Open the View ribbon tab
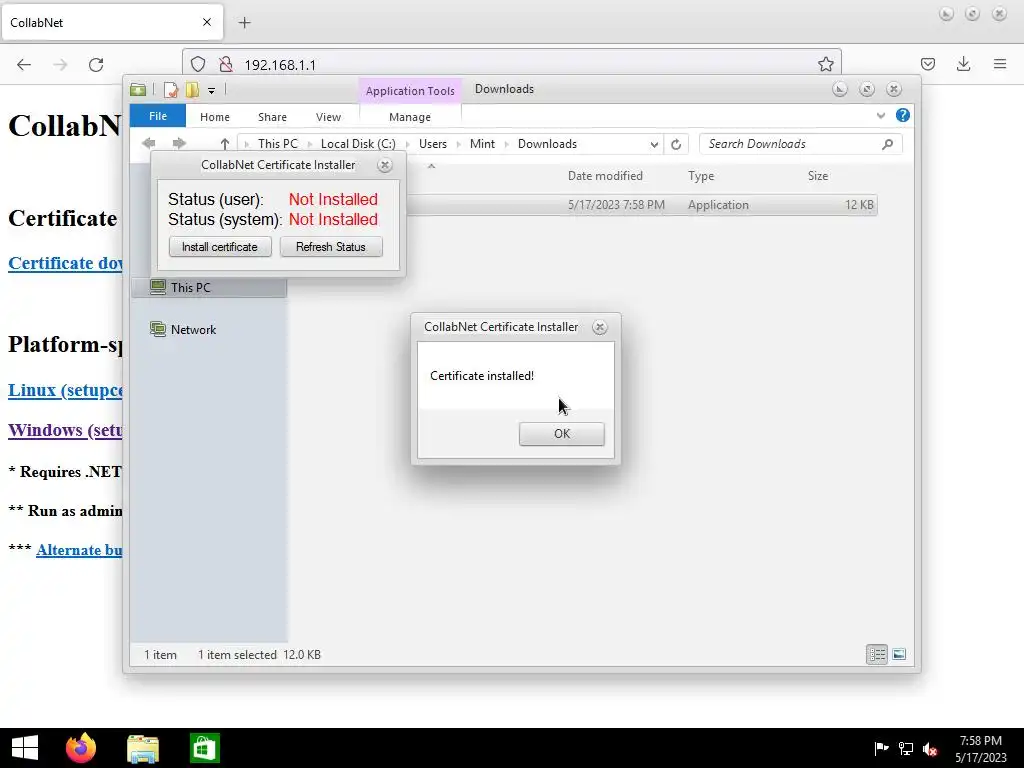The height and width of the screenshot is (768, 1024). [328, 117]
